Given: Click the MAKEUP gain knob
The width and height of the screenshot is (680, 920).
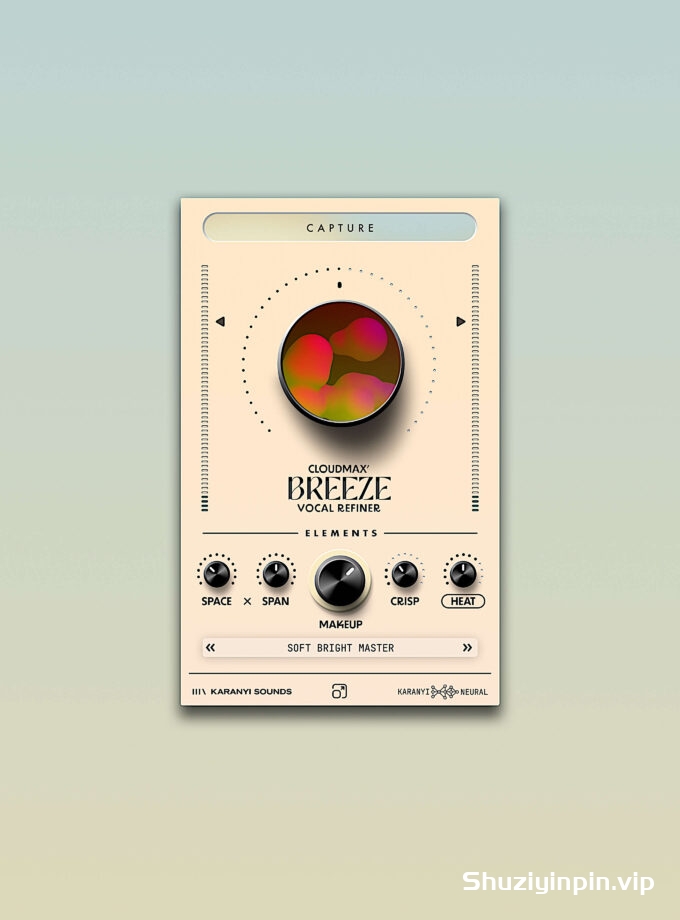Looking at the screenshot, I should [x=340, y=580].
